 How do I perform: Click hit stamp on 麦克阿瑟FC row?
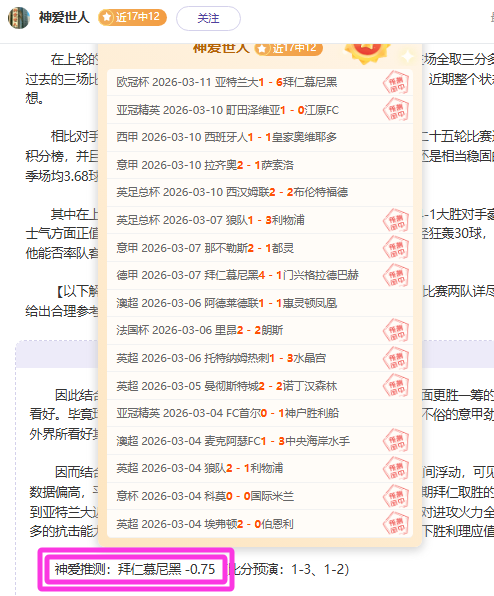pyautogui.click(x=396, y=441)
